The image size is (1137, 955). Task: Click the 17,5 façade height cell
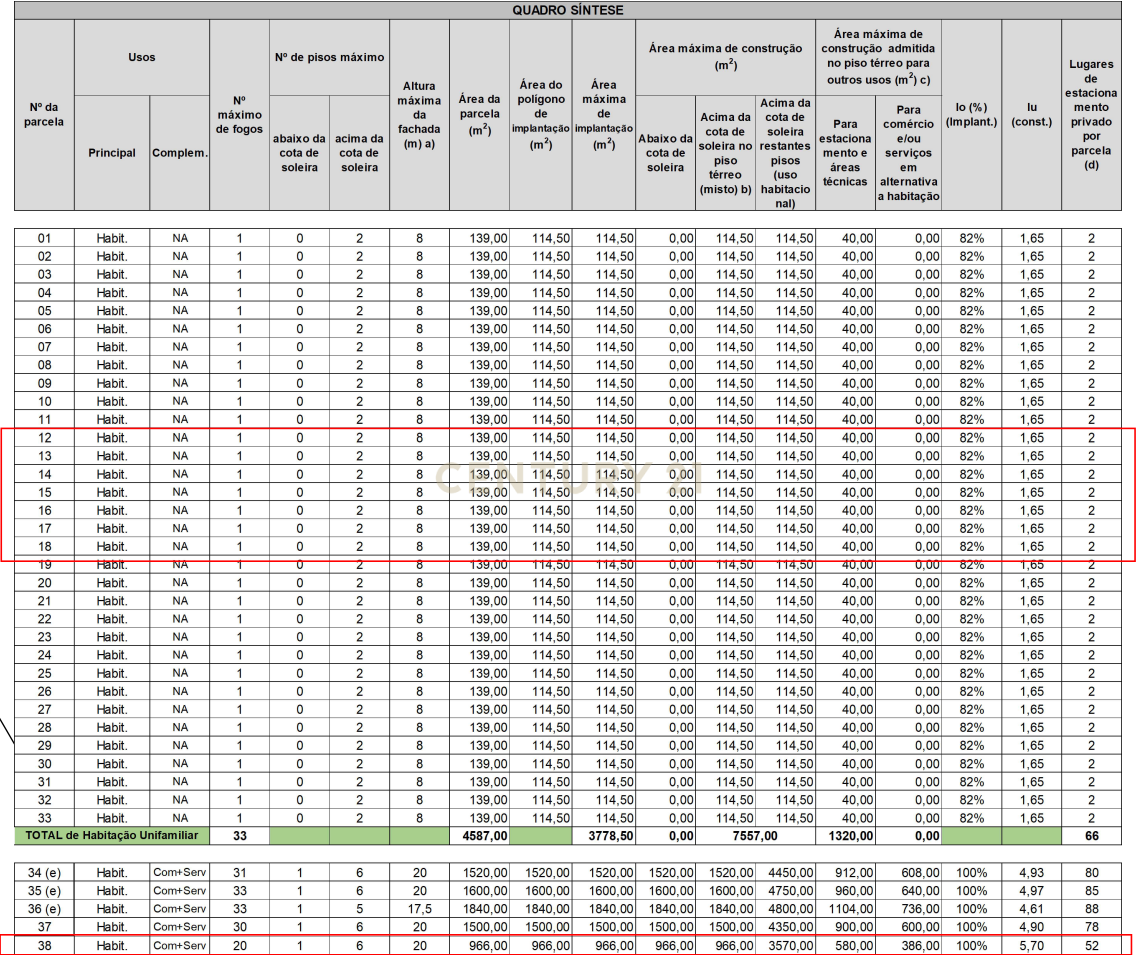click(x=419, y=908)
